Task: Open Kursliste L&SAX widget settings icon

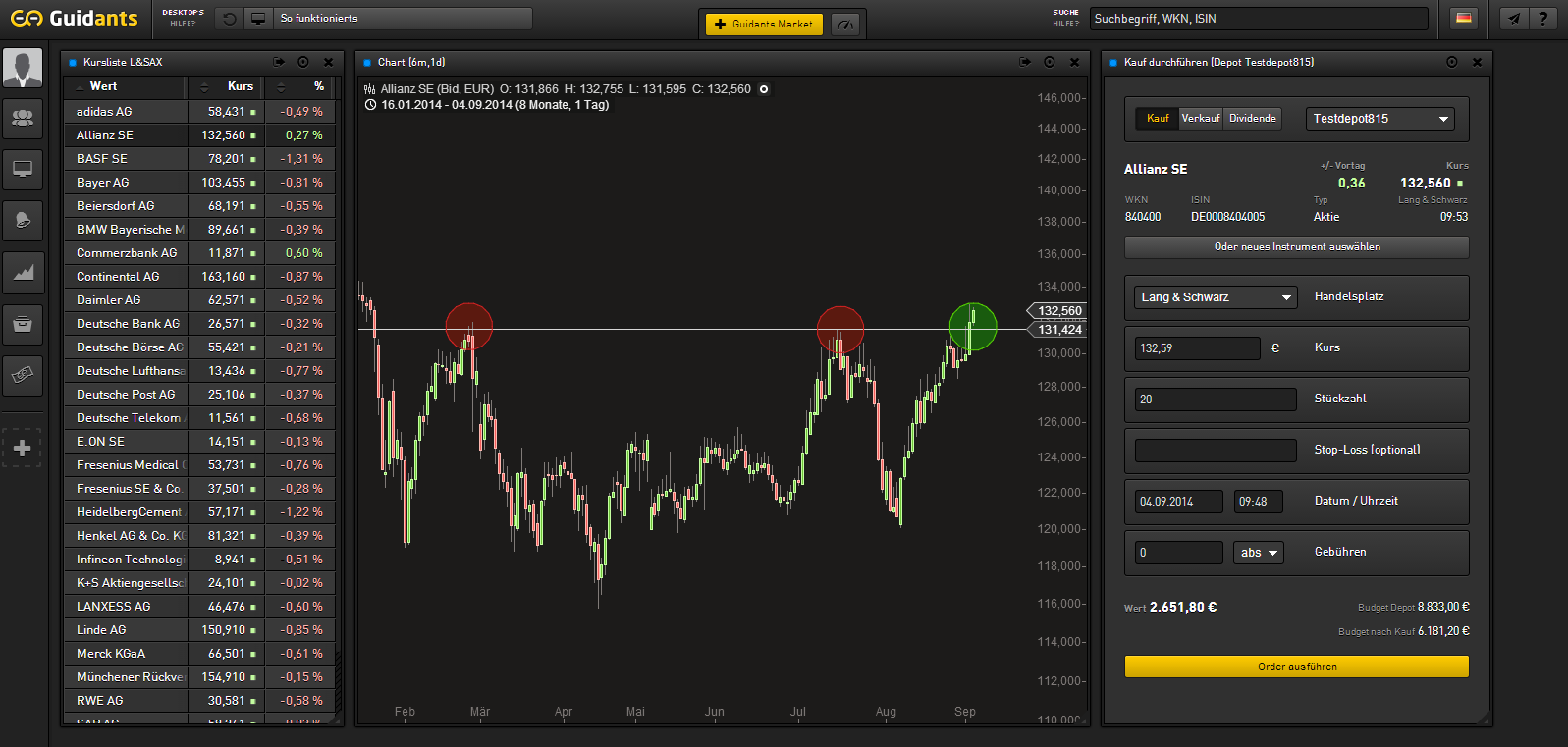Action: pyautogui.click(x=303, y=62)
